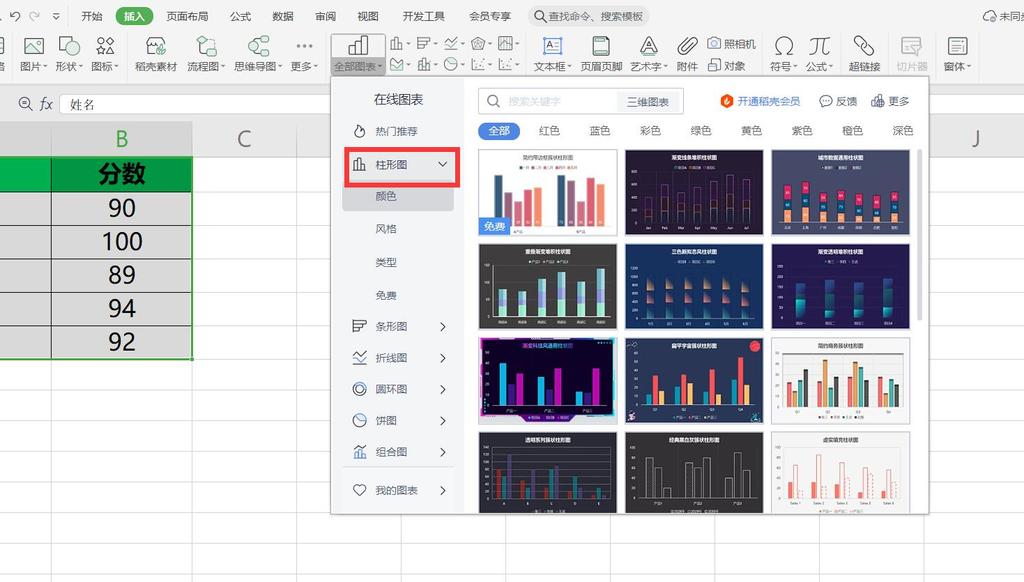This screenshot has height=582, width=1024.
Task: Switch to the 开发工具 developer tab
Action: pos(423,16)
